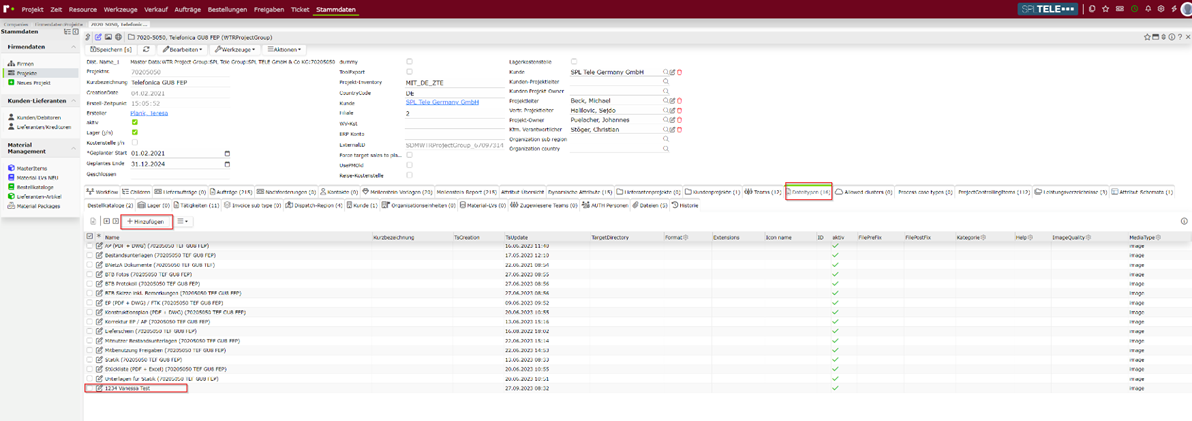
Task: Open calendar picker for Geplantes Ende
Action: click(227, 163)
